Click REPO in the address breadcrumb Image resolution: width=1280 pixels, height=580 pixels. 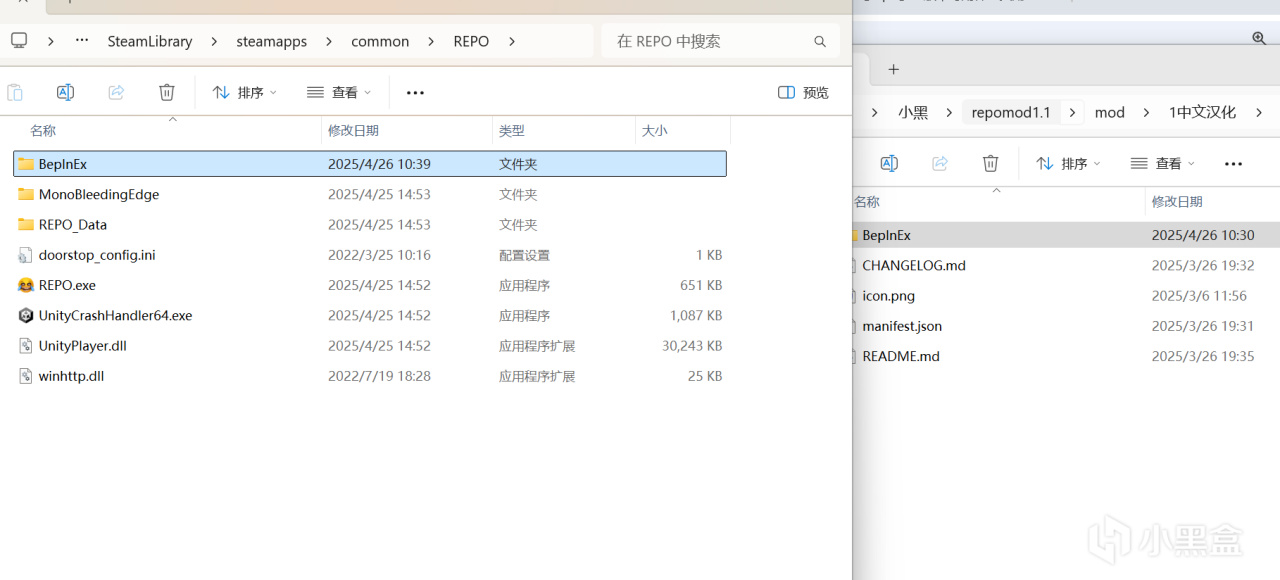pos(471,41)
